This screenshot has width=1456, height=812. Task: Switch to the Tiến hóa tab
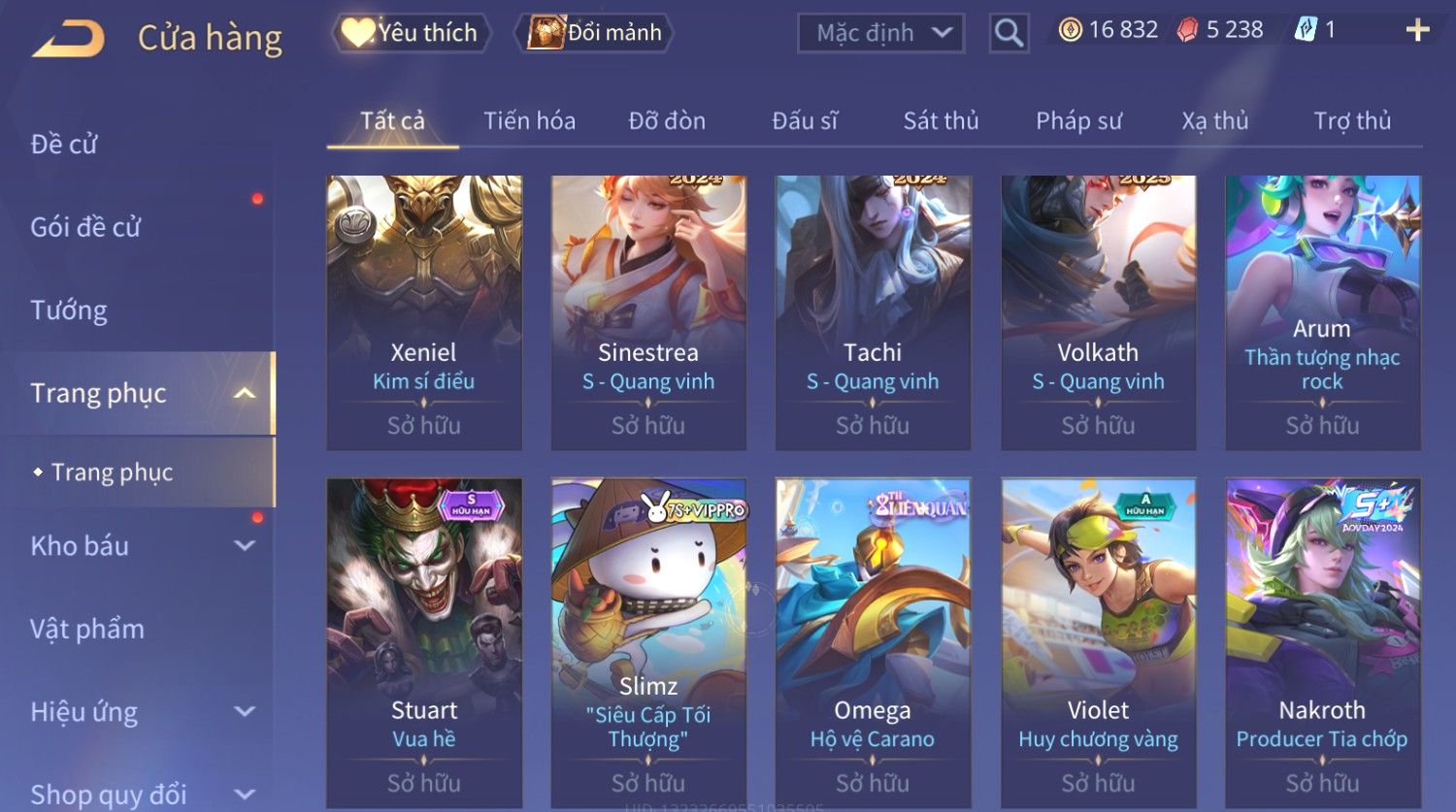(x=530, y=120)
